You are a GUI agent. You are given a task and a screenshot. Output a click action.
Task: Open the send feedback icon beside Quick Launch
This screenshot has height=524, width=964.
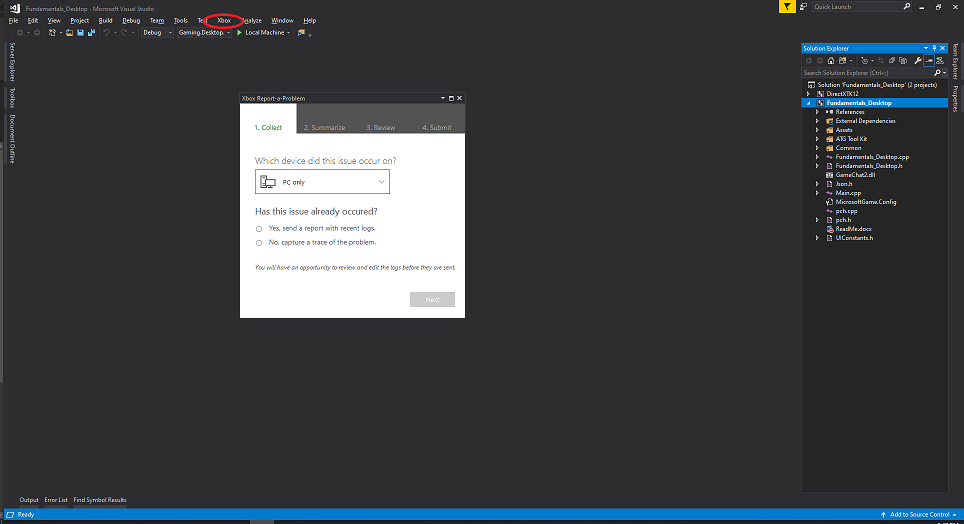tap(803, 7)
